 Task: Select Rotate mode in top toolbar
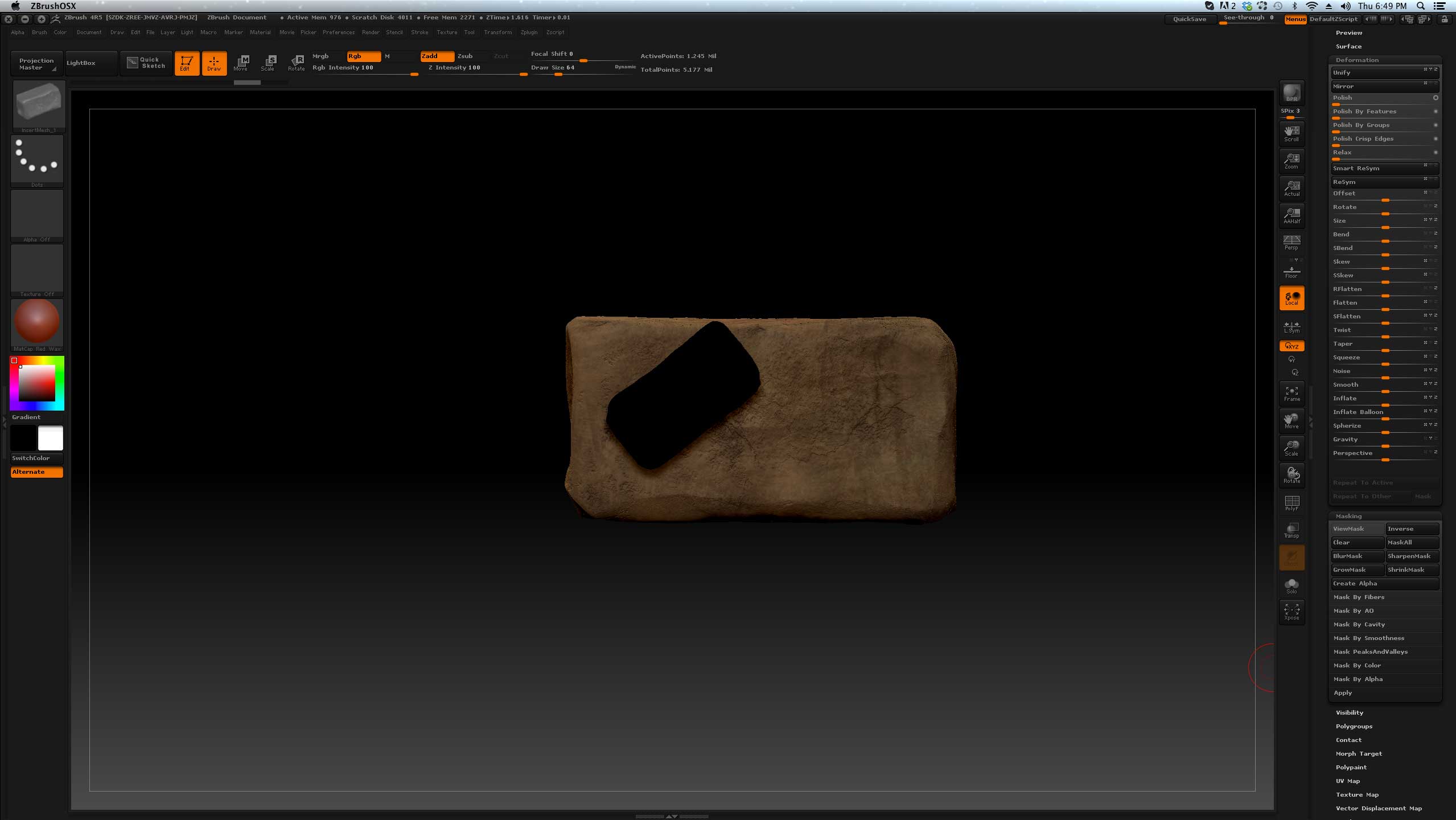pyautogui.click(x=296, y=63)
